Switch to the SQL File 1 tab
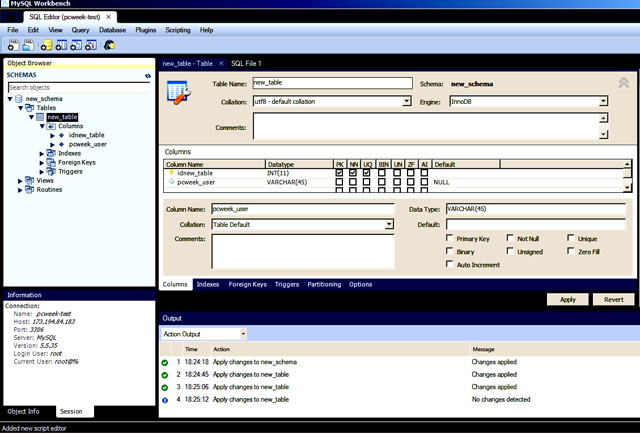 click(246, 63)
